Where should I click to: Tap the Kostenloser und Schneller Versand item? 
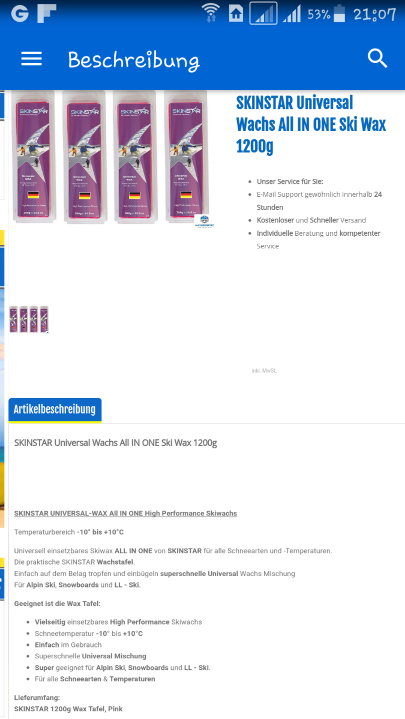point(311,220)
